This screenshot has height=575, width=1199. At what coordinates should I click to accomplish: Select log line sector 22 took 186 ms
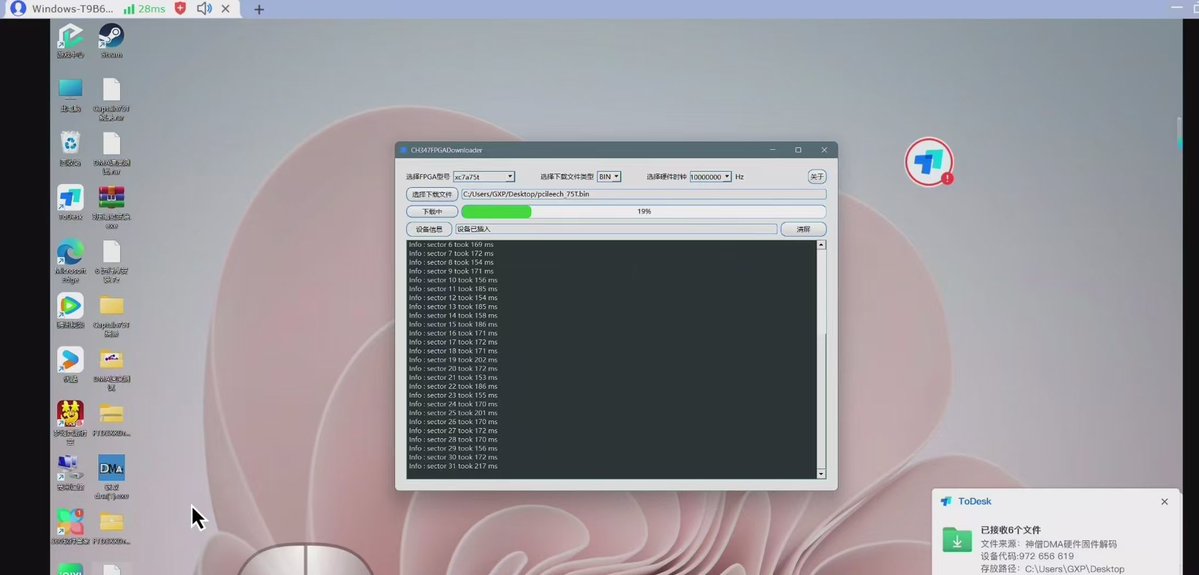tap(453, 386)
